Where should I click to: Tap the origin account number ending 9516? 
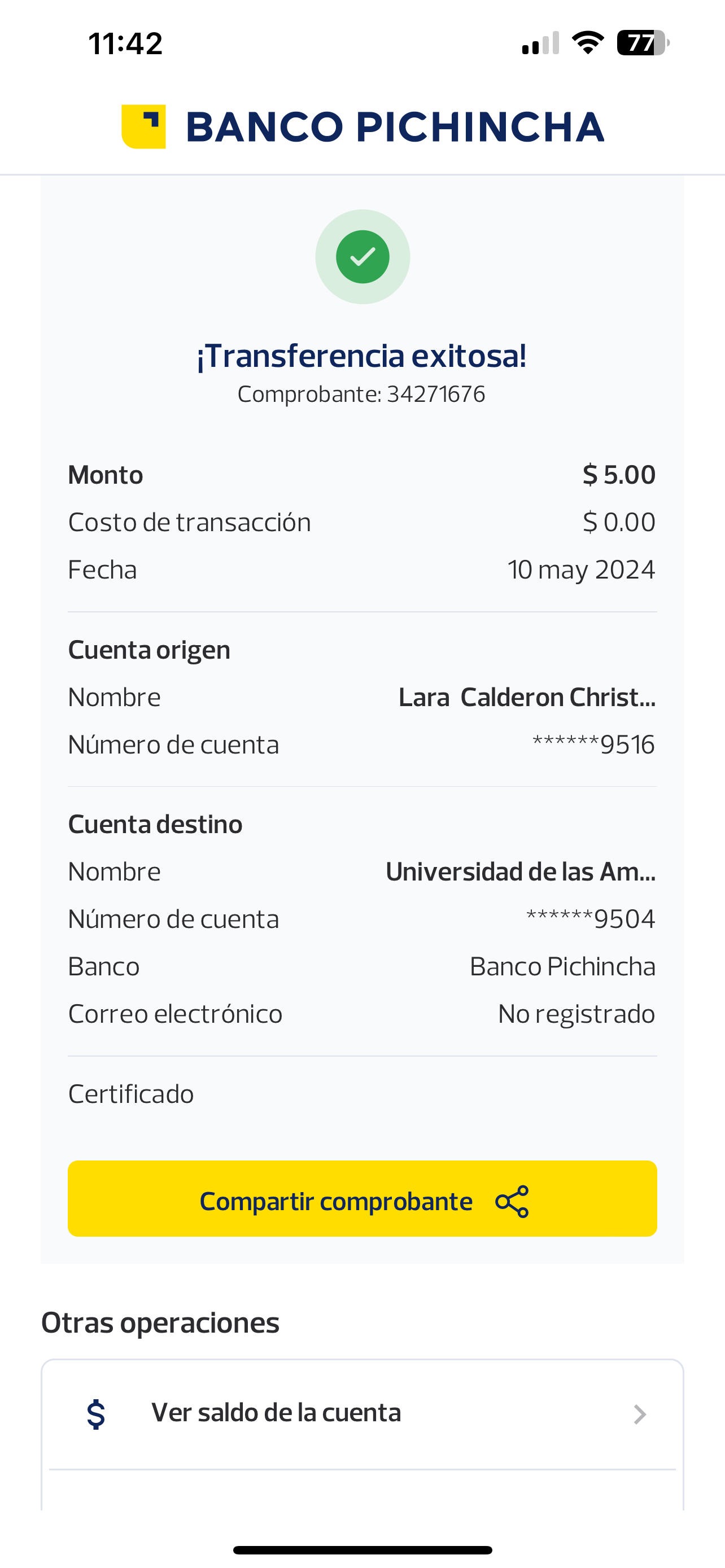593,744
